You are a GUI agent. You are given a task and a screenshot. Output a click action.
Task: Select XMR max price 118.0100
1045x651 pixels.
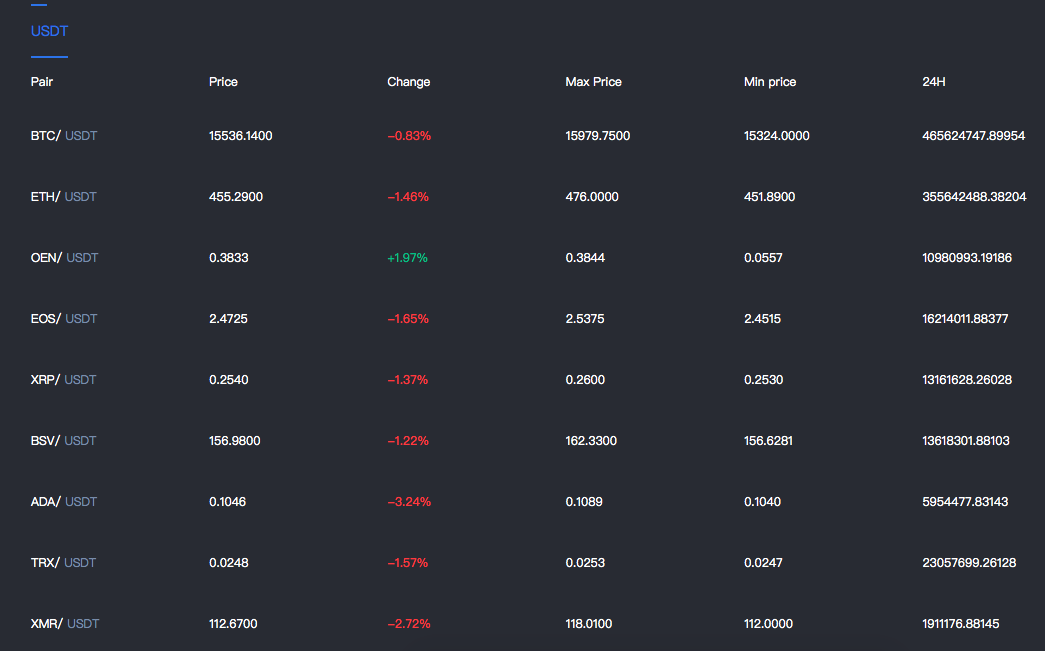[x=588, y=624]
